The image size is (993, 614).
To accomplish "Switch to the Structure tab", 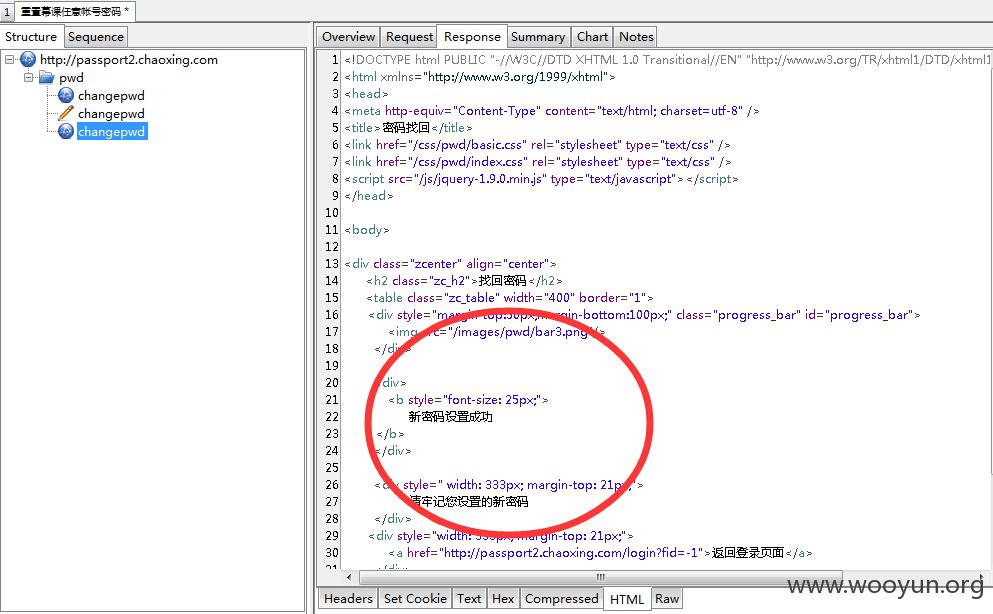I will point(31,37).
